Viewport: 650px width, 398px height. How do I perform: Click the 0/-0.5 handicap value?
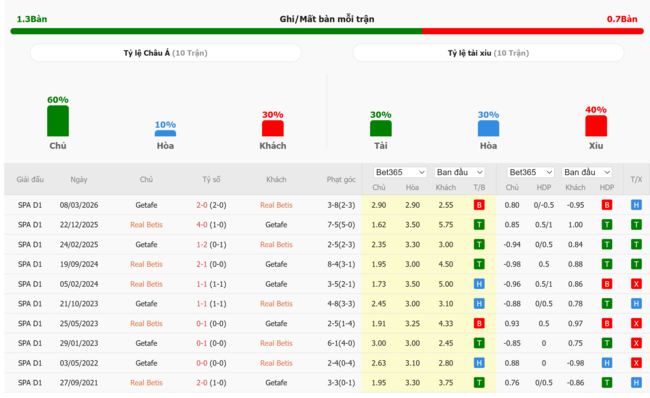coord(543,205)
